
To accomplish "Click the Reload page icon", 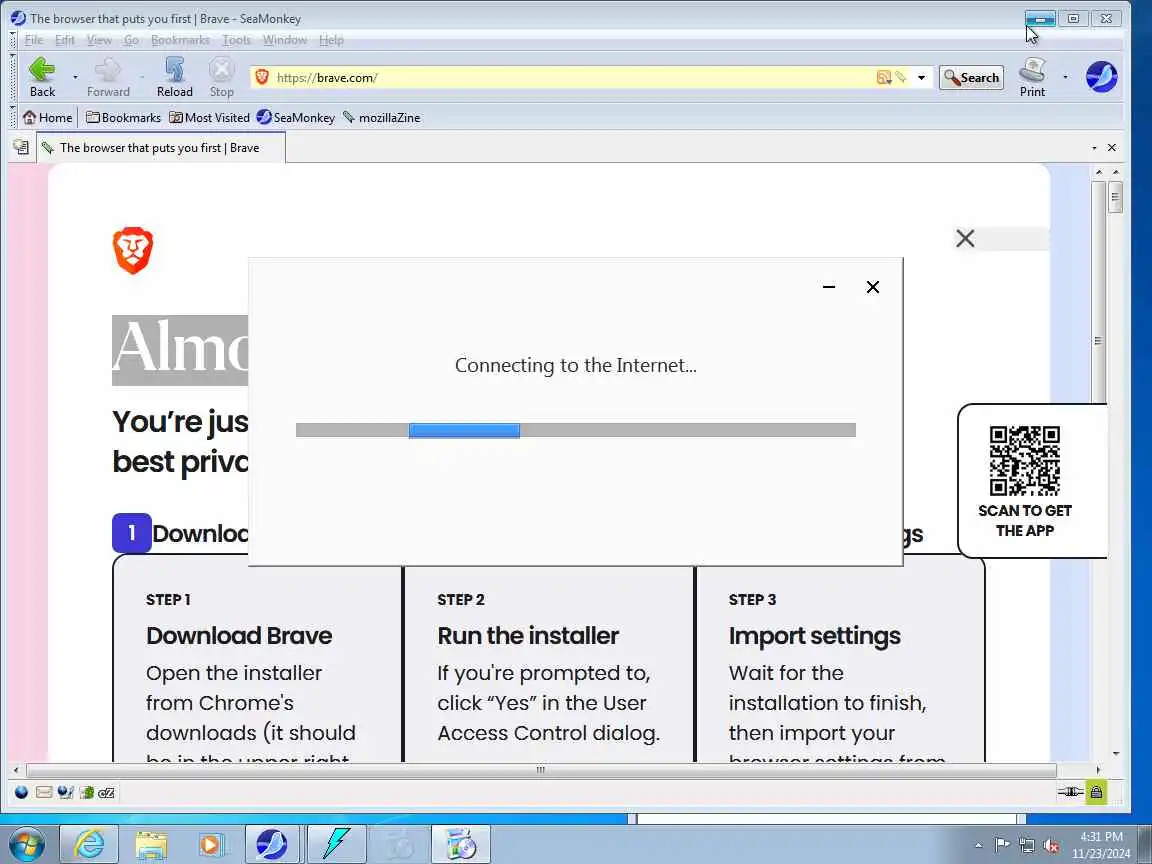I will point(174,70).
